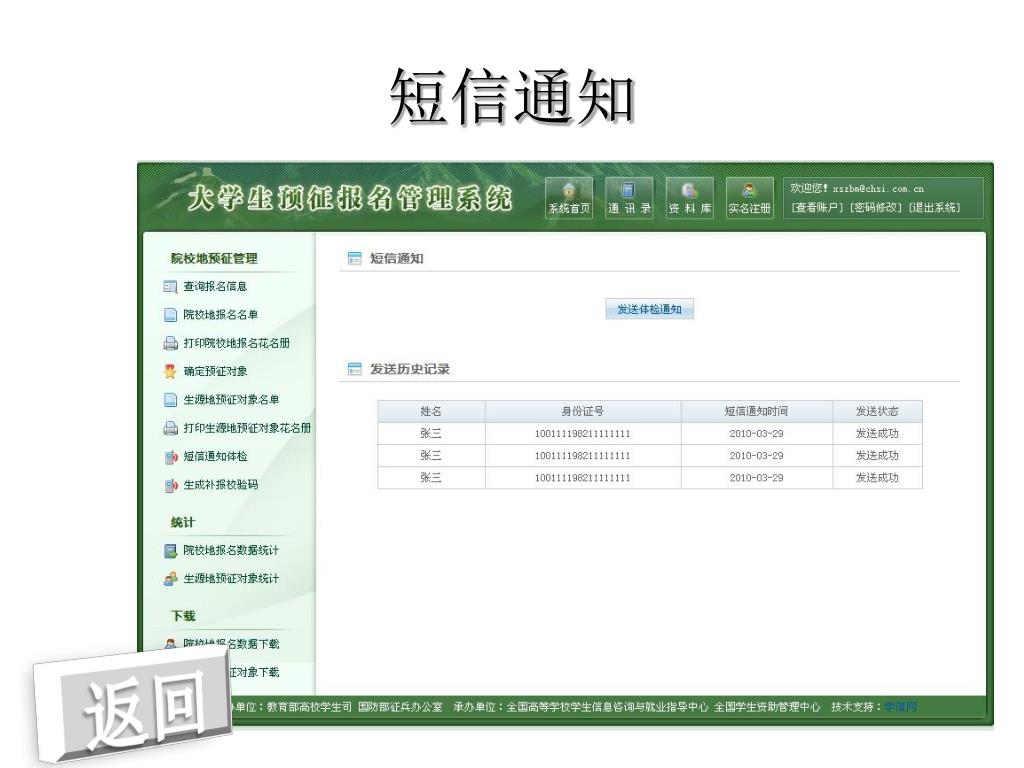Click the 密码修改 link
Viewport: 1024px width, 768px height.
875,208
